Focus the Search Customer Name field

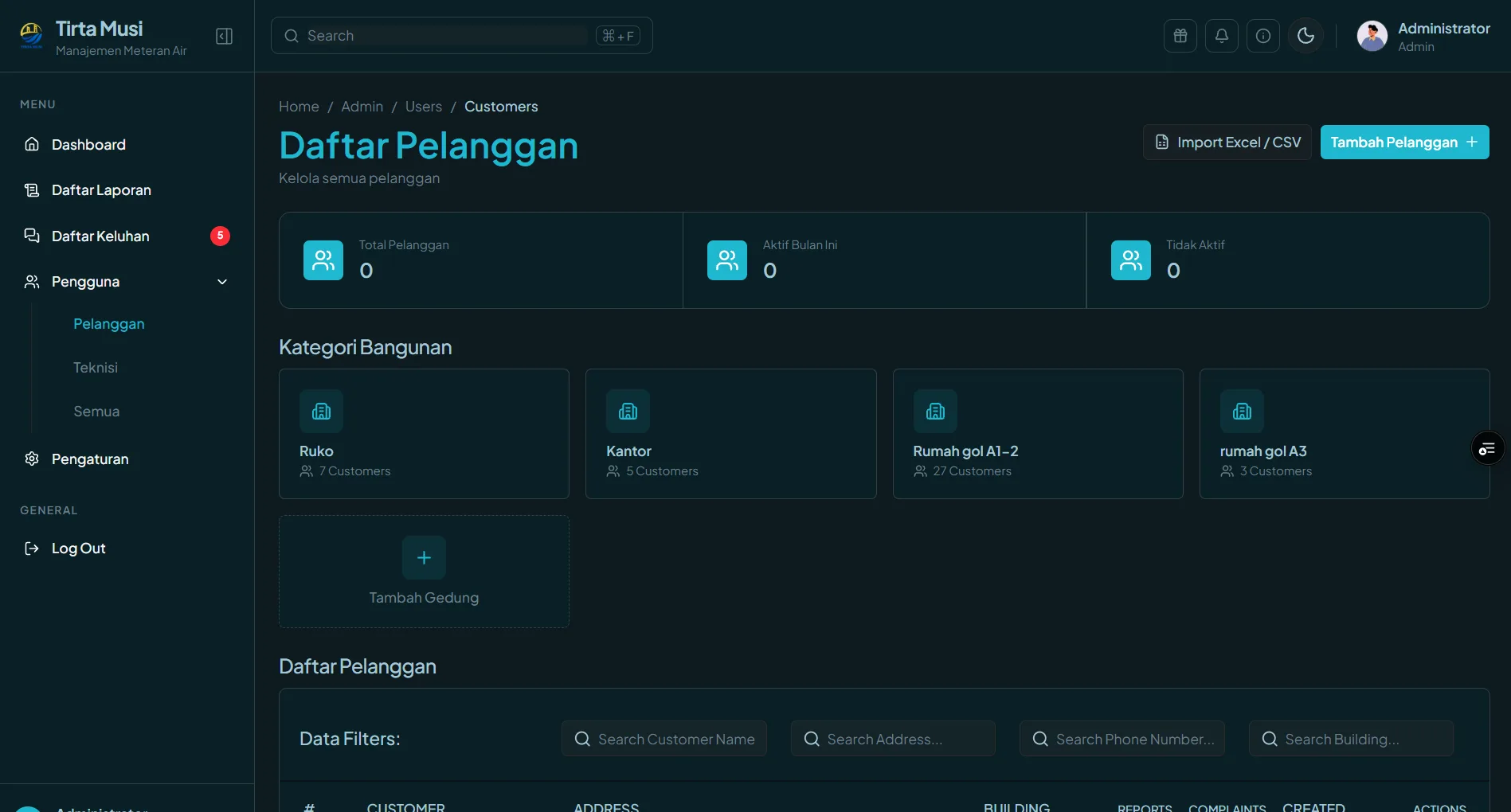664,739
